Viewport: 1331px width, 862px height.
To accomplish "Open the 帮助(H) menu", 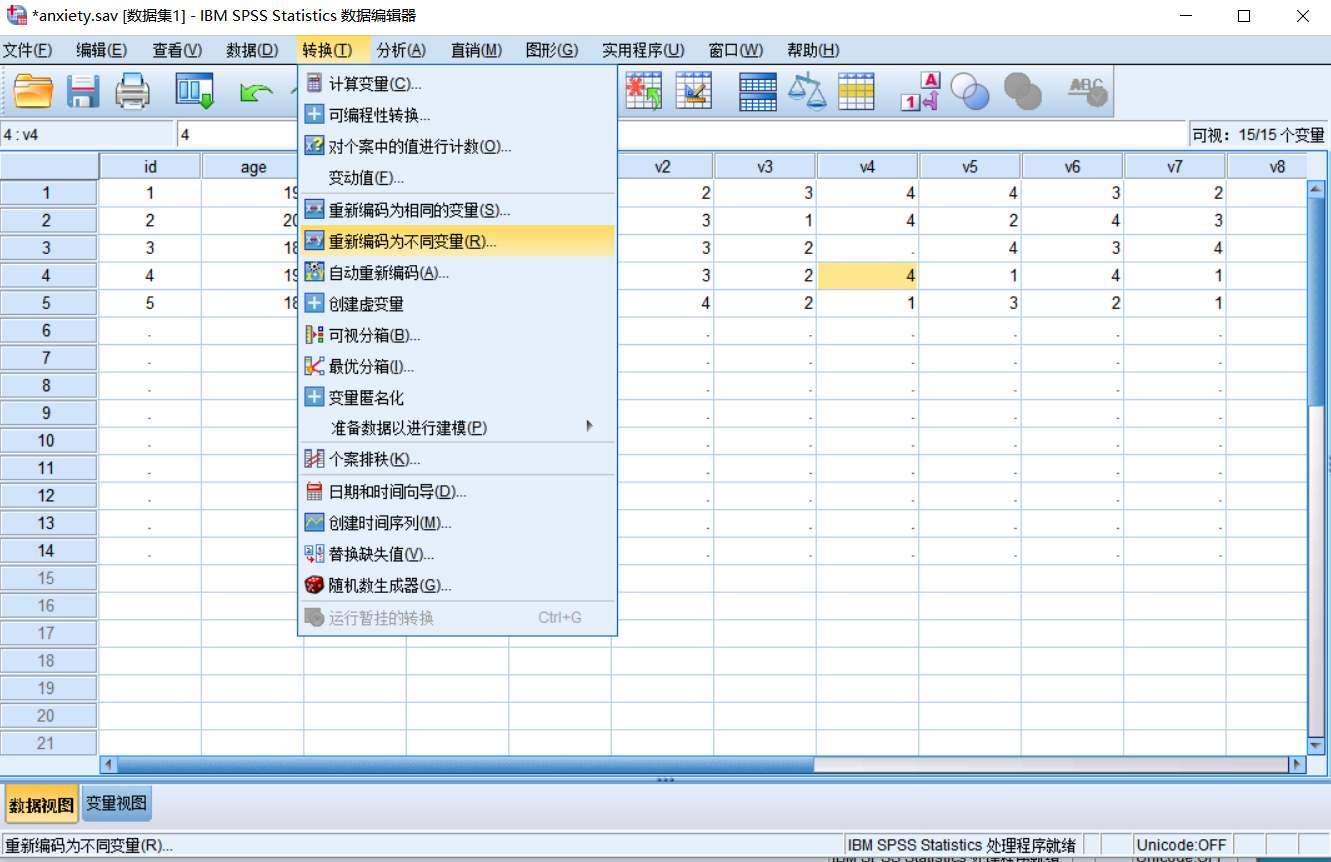I will tap(813, 50).
